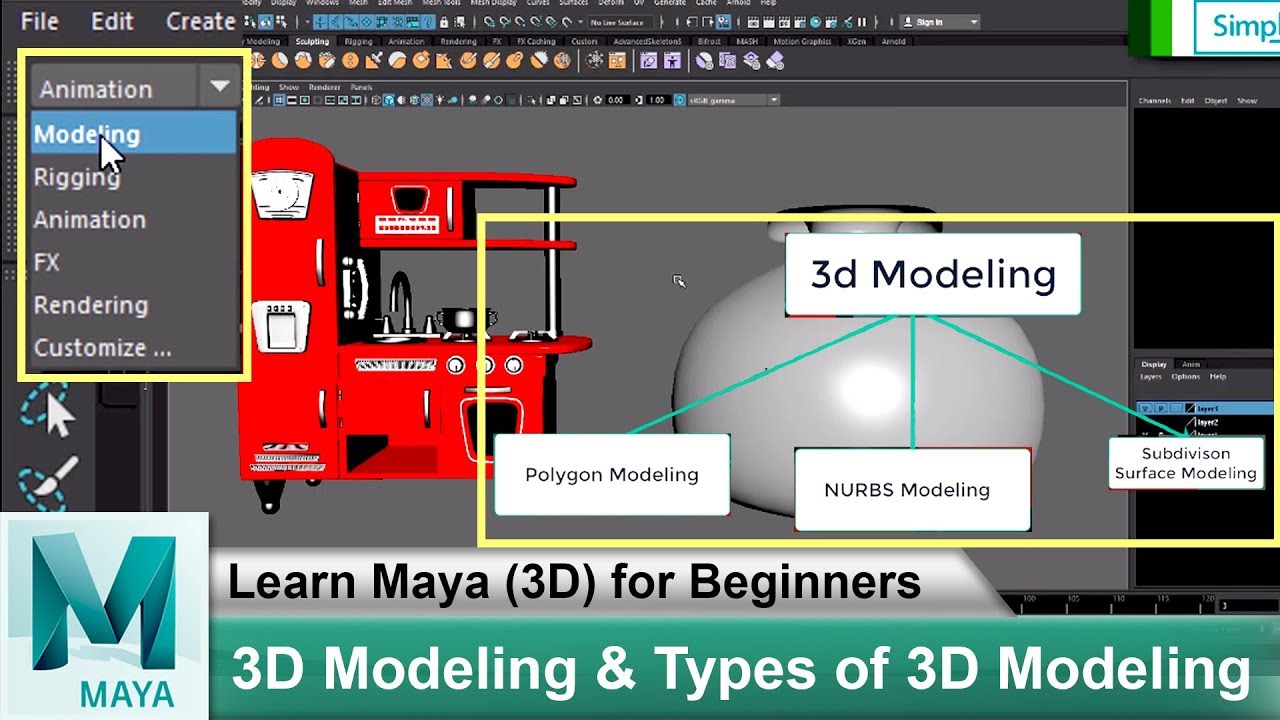Switch to the FX Caching shelf tab

coord(536,41)
